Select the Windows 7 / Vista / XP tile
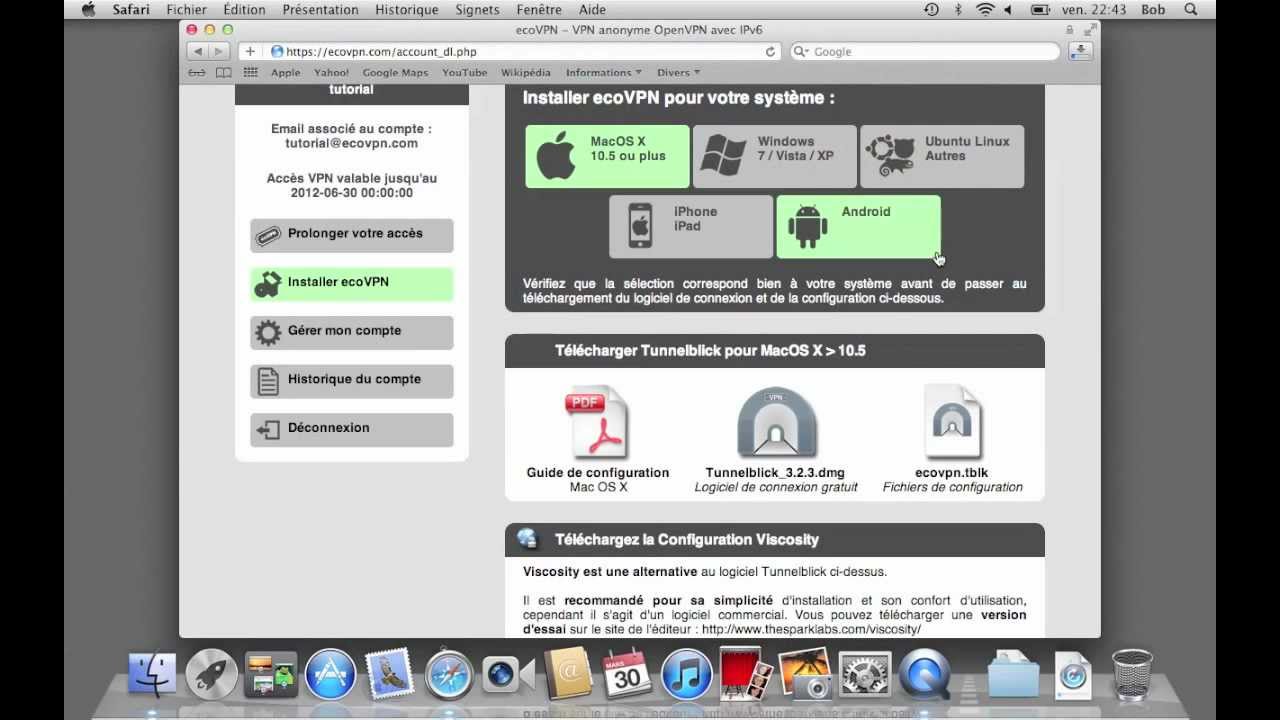This screenshot has height=720, width=1280. click(774, 156)
